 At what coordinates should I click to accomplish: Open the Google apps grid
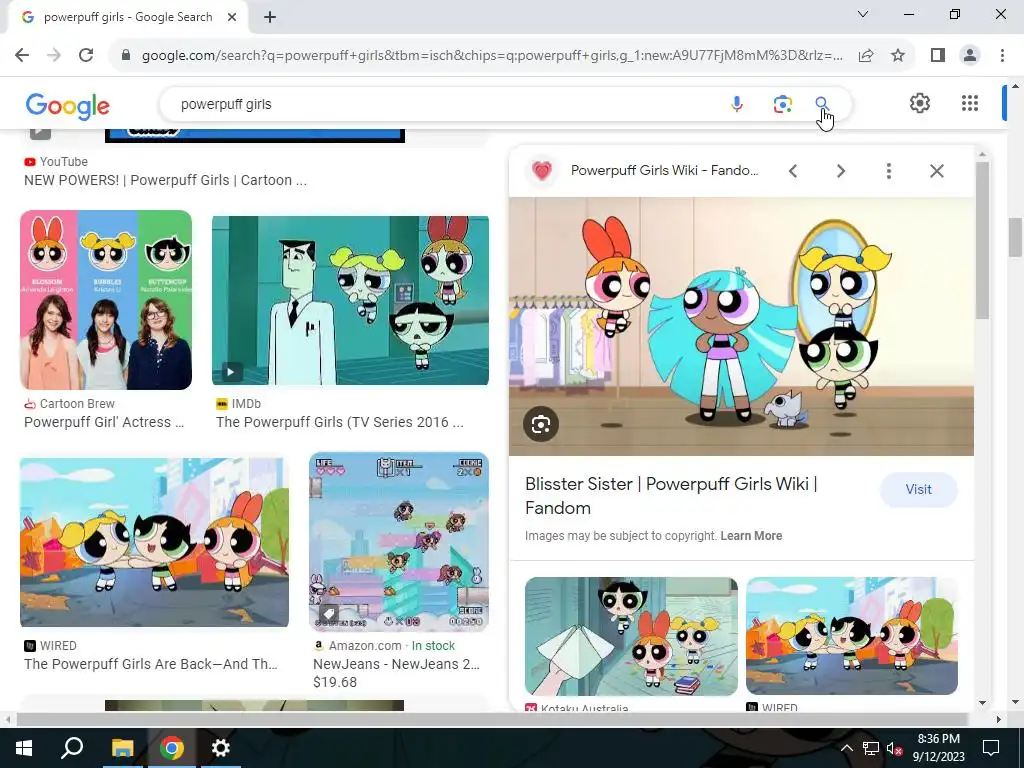tap(970, 103)
